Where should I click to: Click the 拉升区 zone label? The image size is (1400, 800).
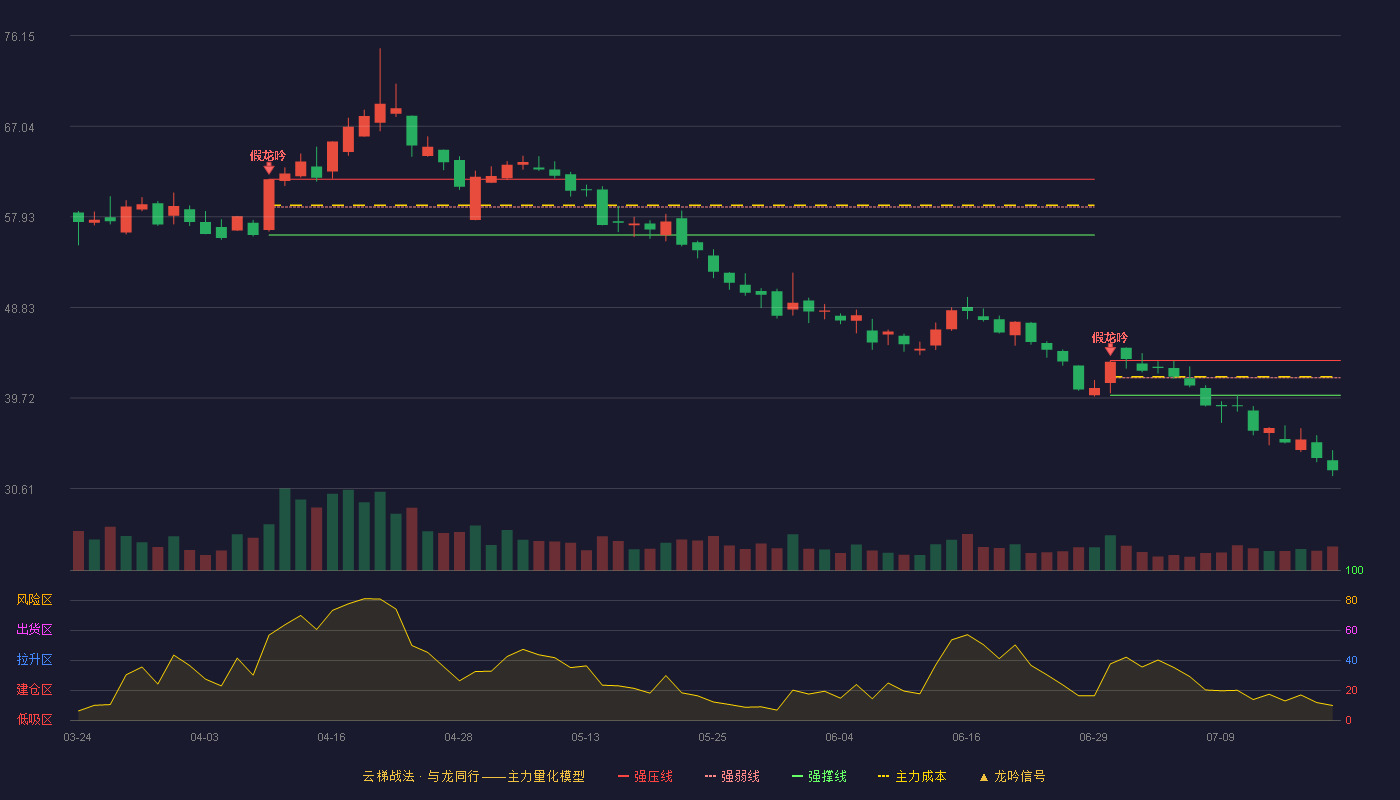[34, 660]
